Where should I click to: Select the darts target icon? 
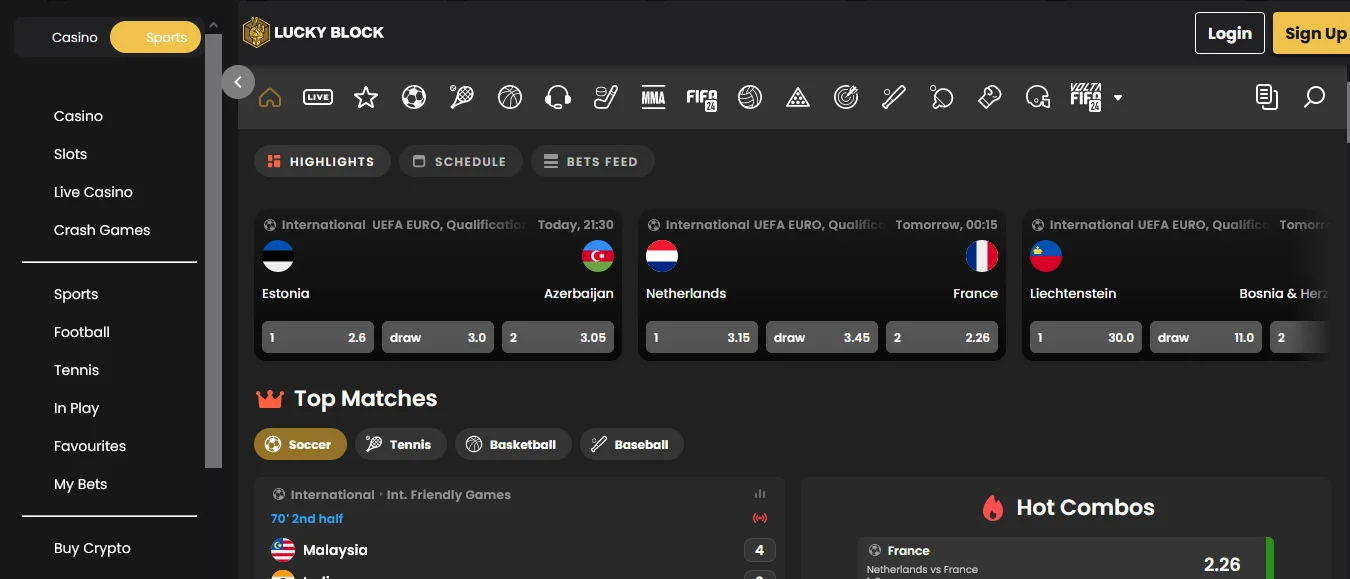click(x=846, y=97)
